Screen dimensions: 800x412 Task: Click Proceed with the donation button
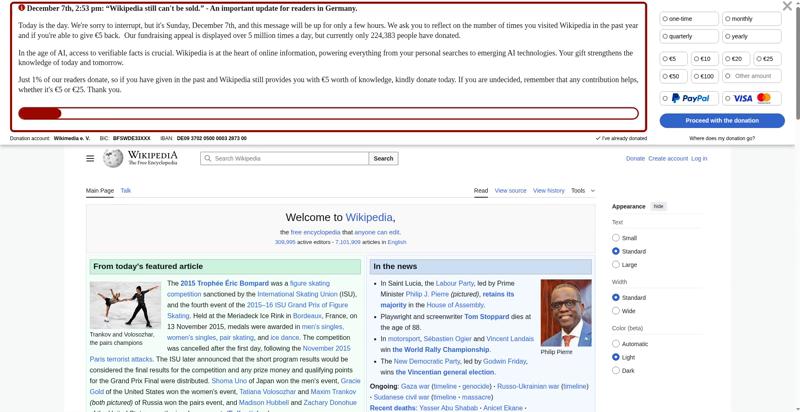coord(721,120)
